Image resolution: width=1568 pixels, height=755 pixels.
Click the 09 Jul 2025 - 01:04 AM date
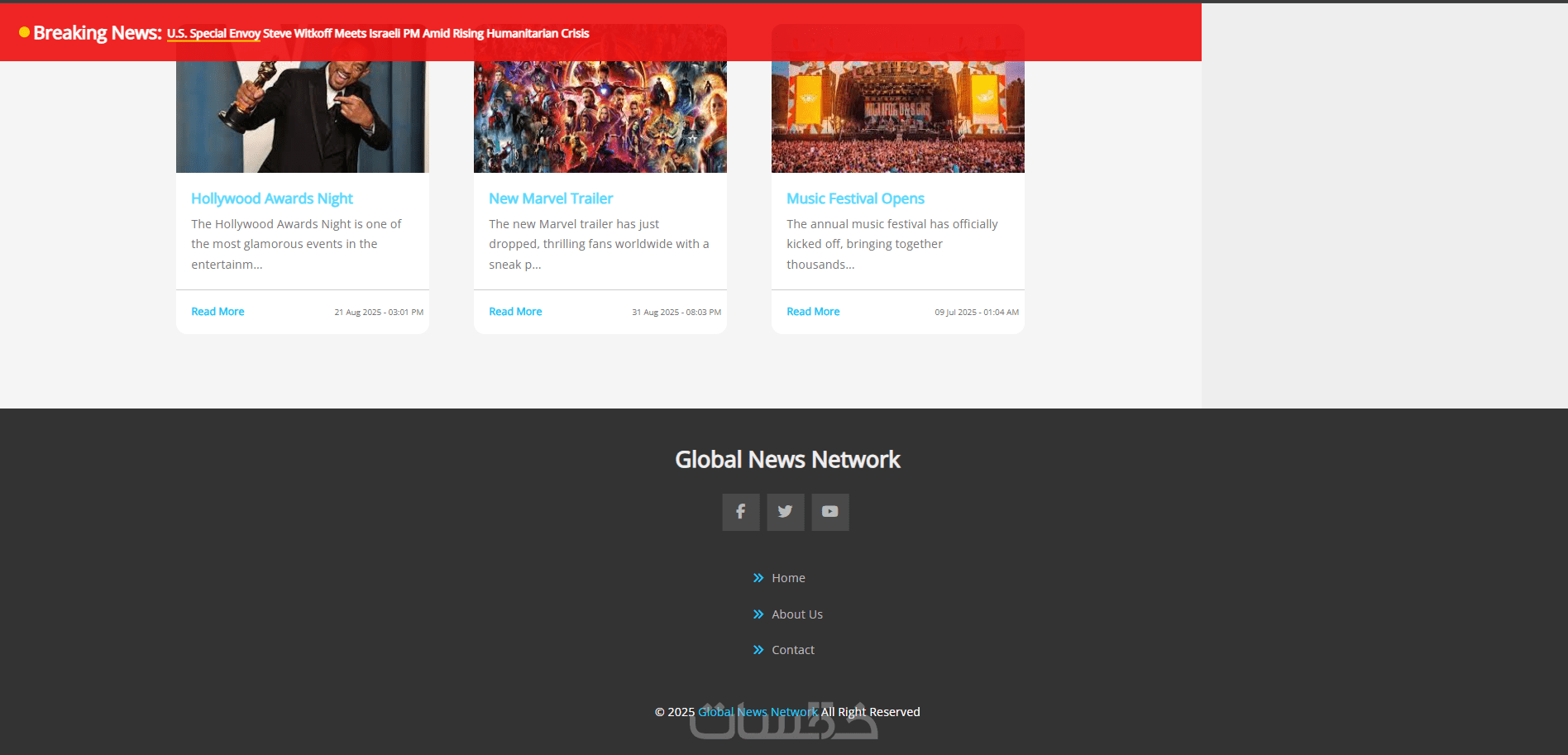977,313
